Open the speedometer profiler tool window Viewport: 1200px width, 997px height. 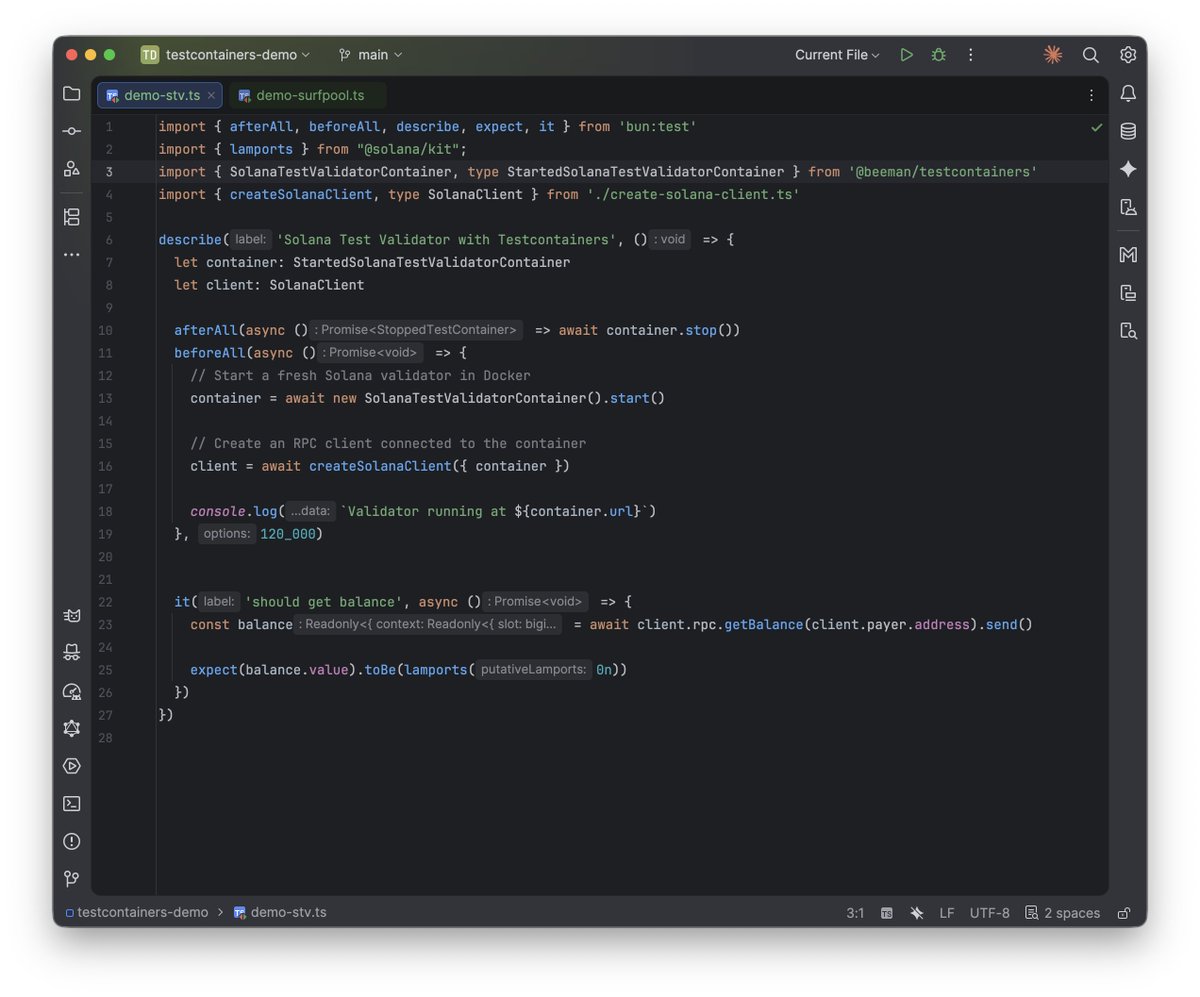pos(71,691)
